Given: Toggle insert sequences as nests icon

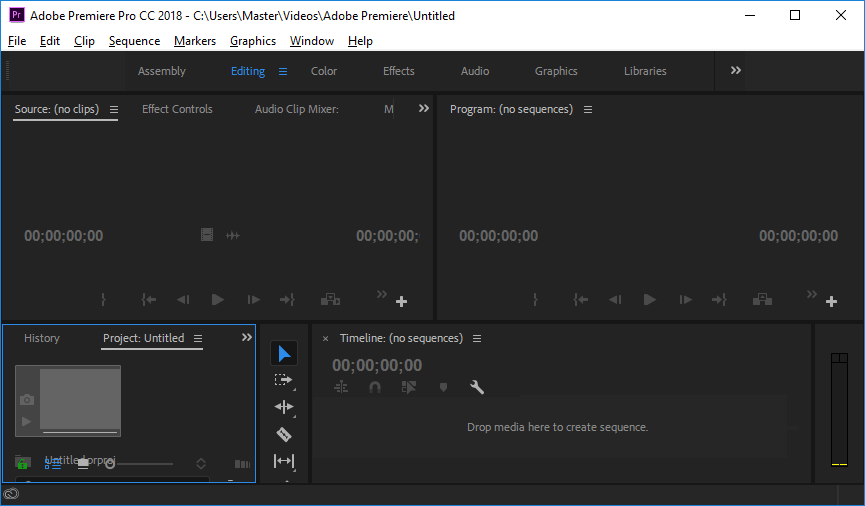Looking at the screenshot, I should coord(341,387).
